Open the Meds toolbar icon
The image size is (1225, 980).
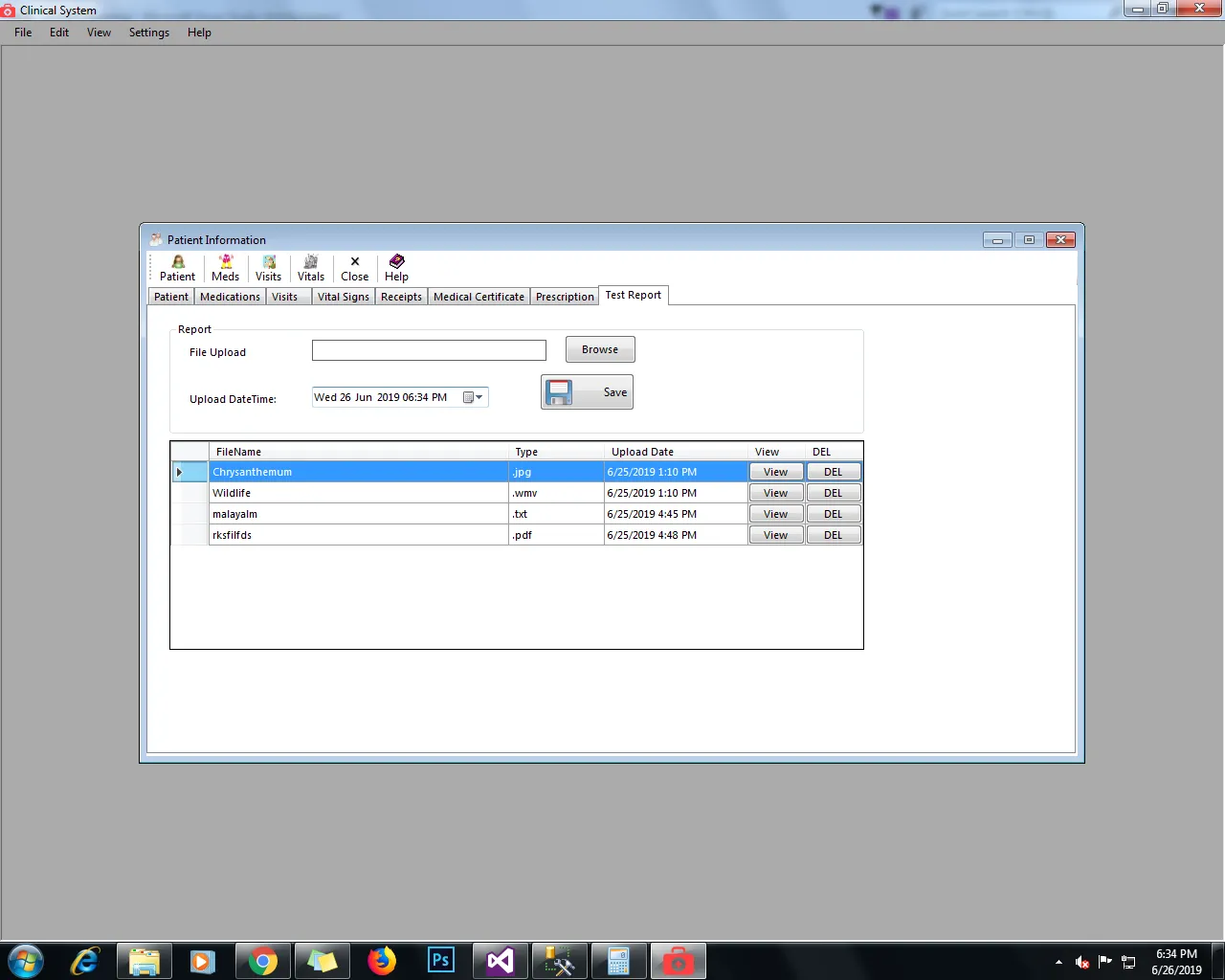tap(226, 268)
